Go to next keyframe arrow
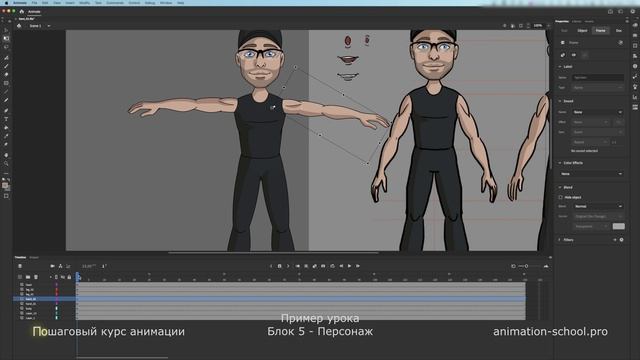This screenshot has width=640, height=360. click(x=288, y=266)
